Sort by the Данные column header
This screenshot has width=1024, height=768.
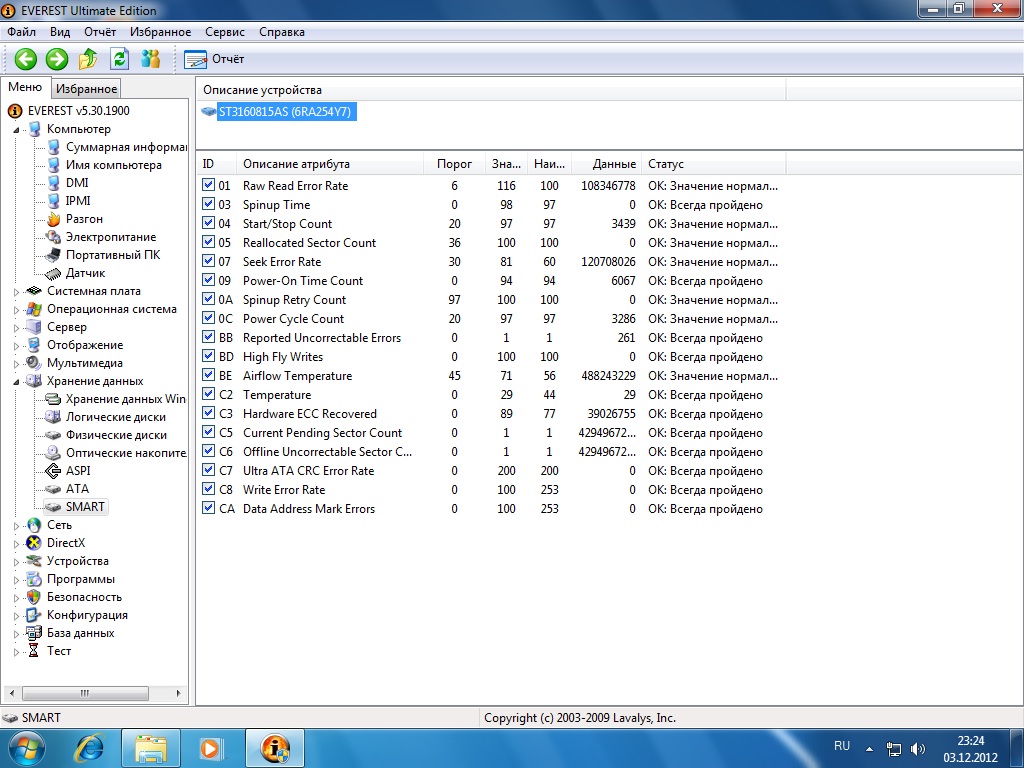[x=607, y=164]
